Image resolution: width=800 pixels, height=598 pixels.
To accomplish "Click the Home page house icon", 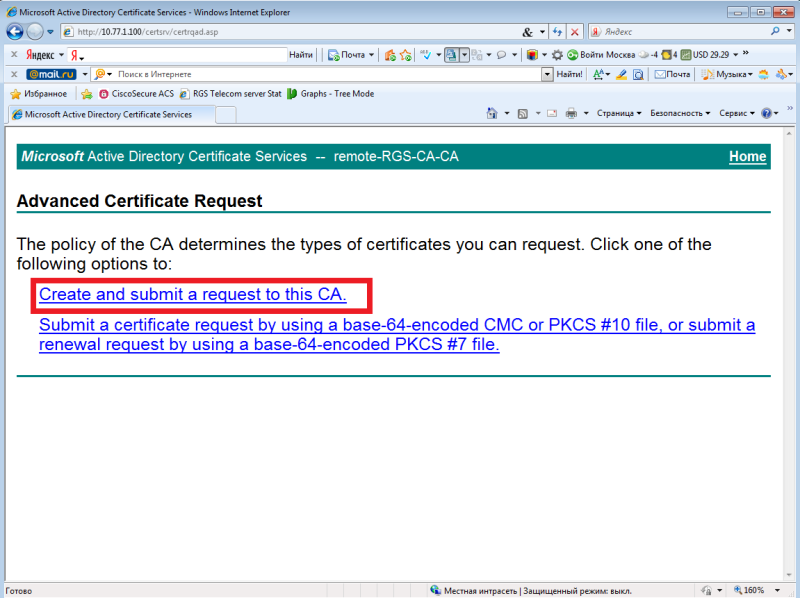I will tap(492, 113).
